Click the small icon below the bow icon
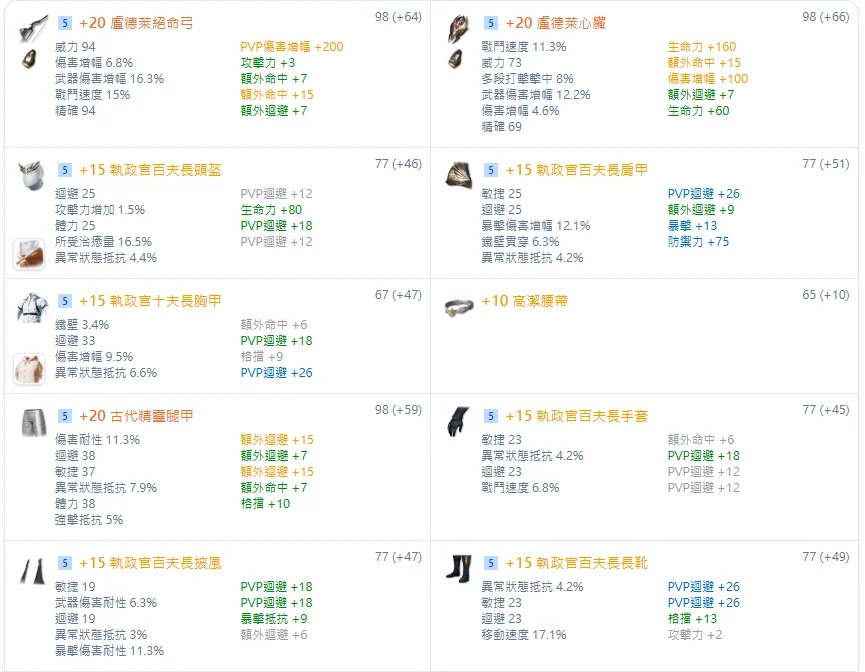The width and height of the screenshot is (865, 672). pos(29,59)
